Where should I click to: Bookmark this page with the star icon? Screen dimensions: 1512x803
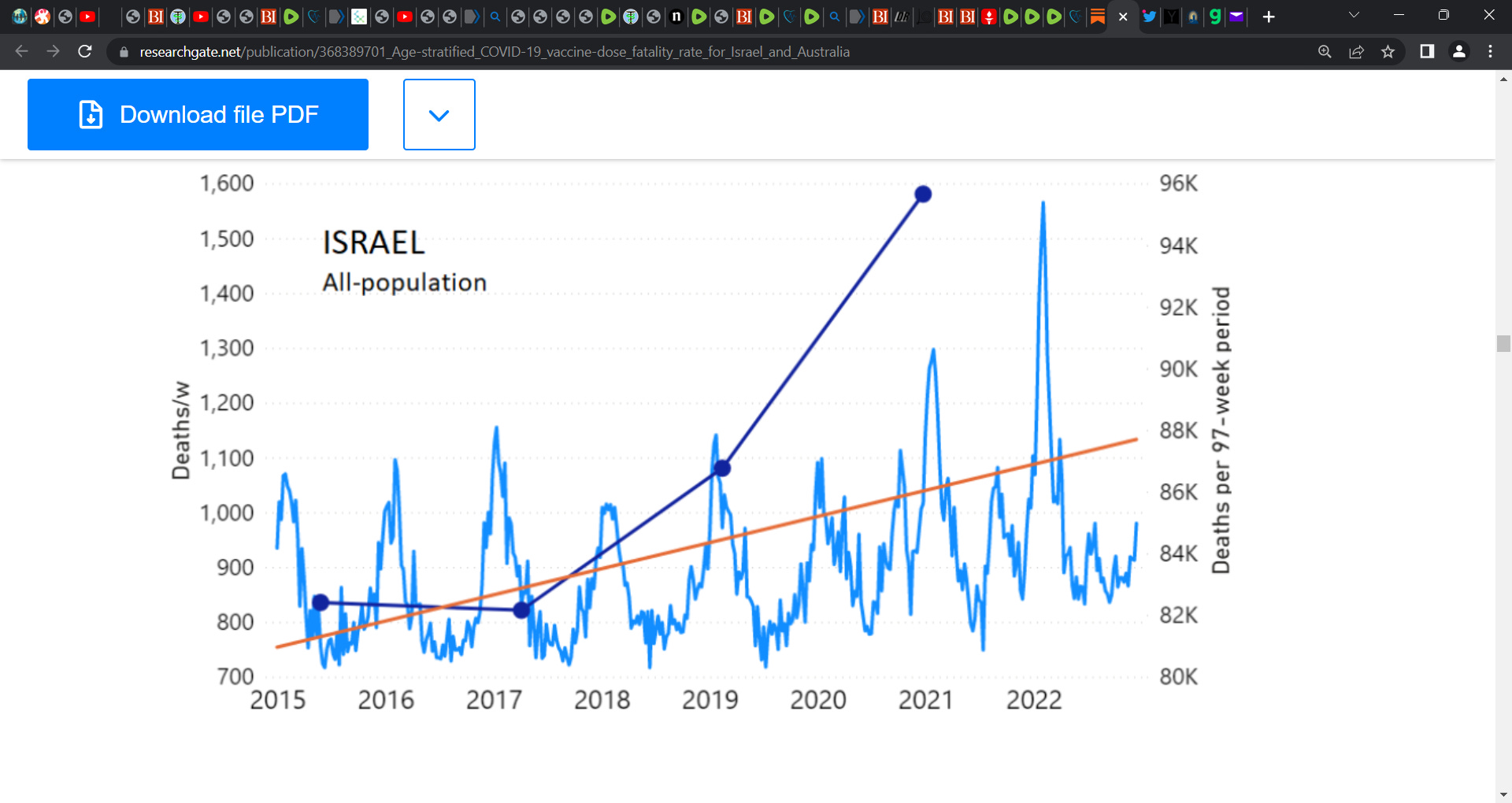[1388, 51]
